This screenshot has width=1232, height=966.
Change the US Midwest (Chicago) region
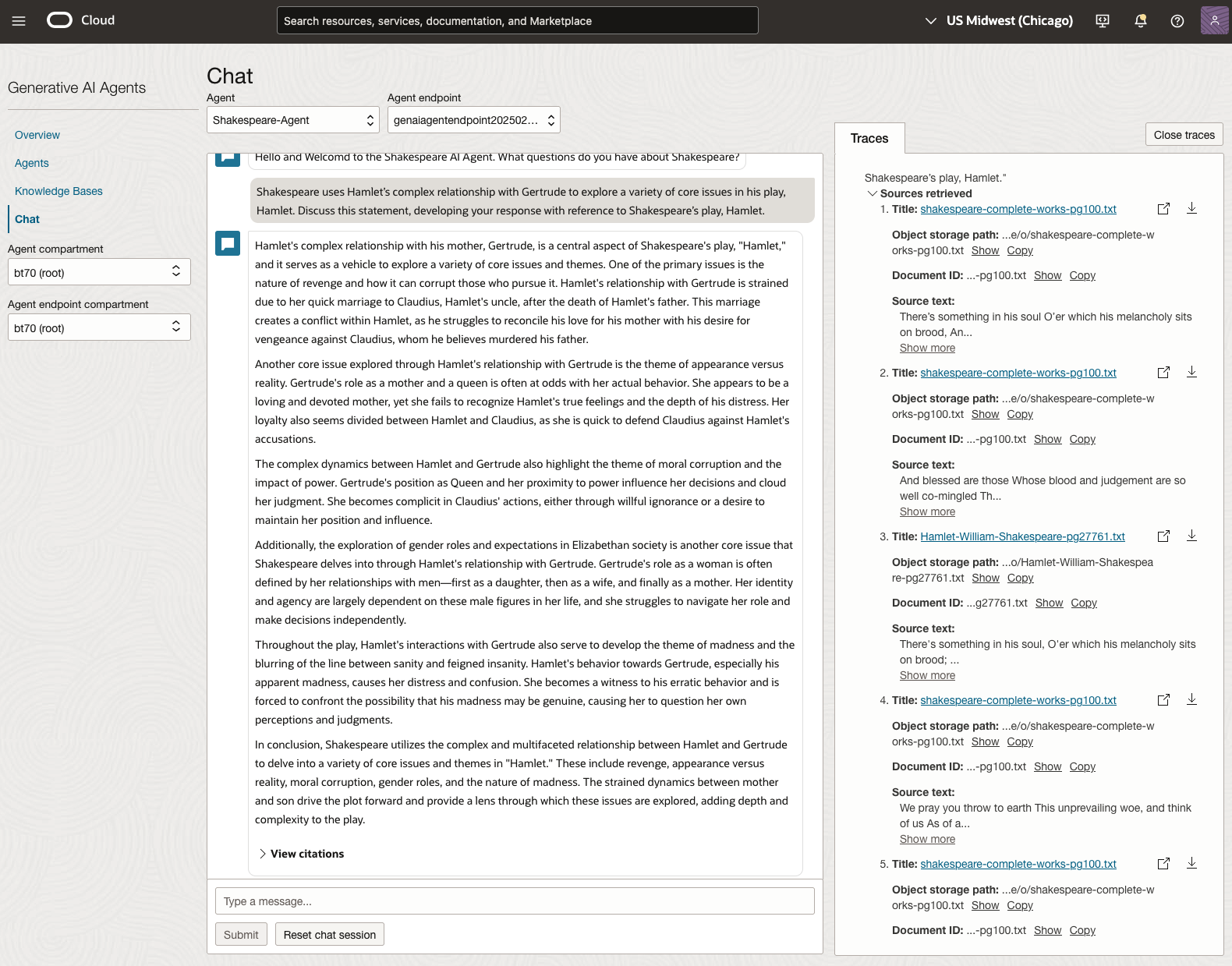pyautogui.click(x=999, y=21)
